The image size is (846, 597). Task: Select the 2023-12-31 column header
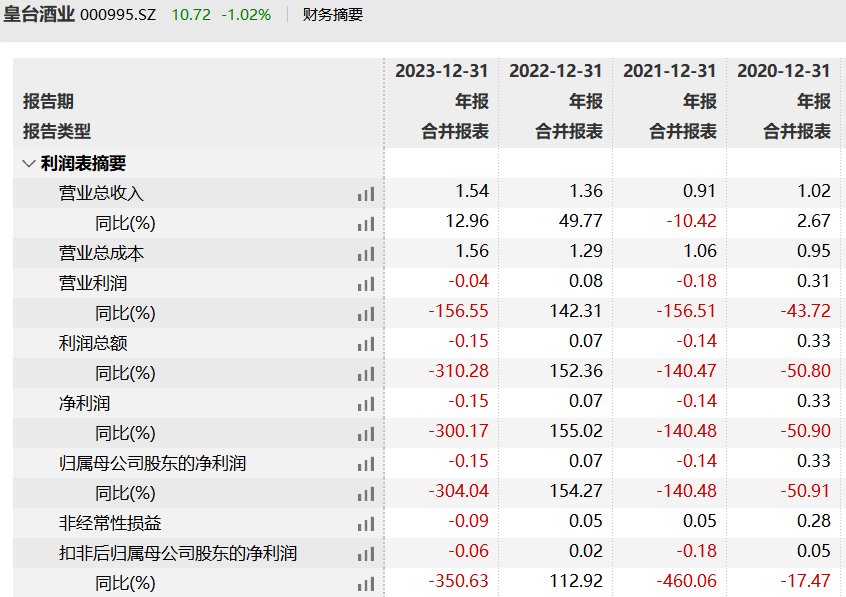pos(441,71)
